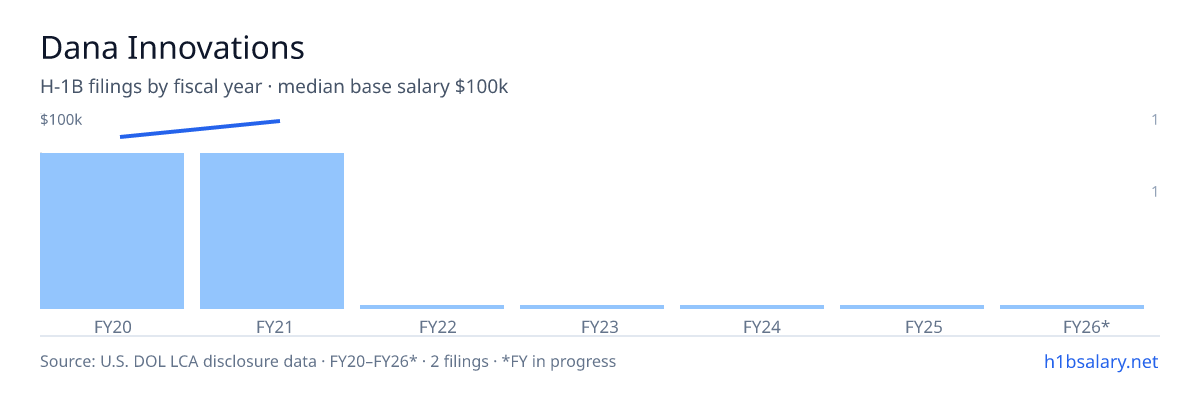Screen dimensions: 1200x400
Task: Click the FY21 filings bar
Action: (272, 231)
